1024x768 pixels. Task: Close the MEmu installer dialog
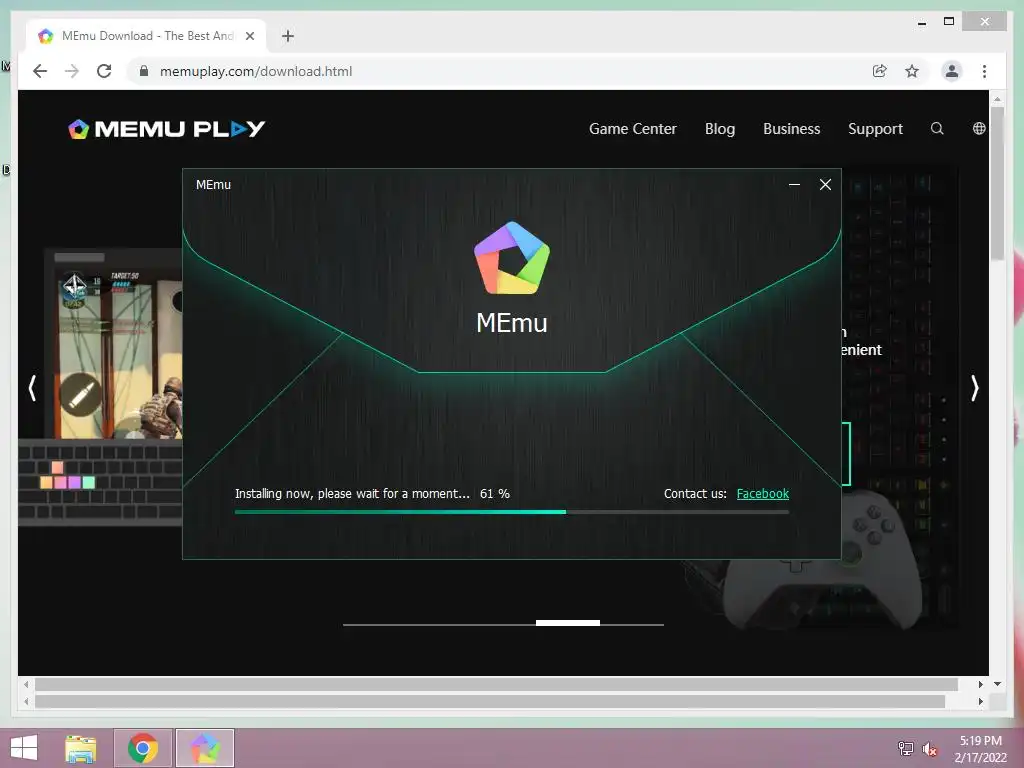coord(825,185)
